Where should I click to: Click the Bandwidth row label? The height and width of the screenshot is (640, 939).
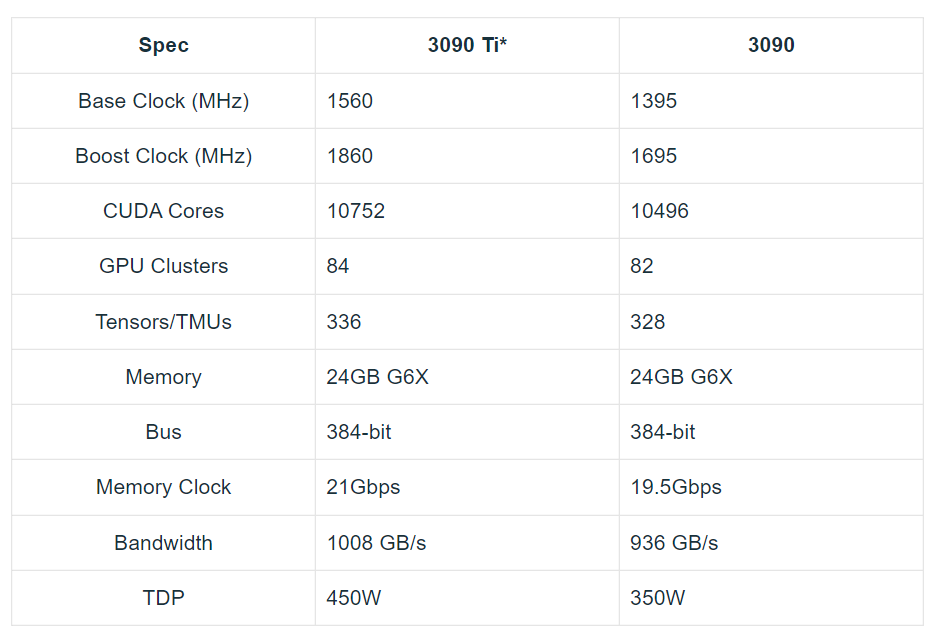tap(163, 543)
